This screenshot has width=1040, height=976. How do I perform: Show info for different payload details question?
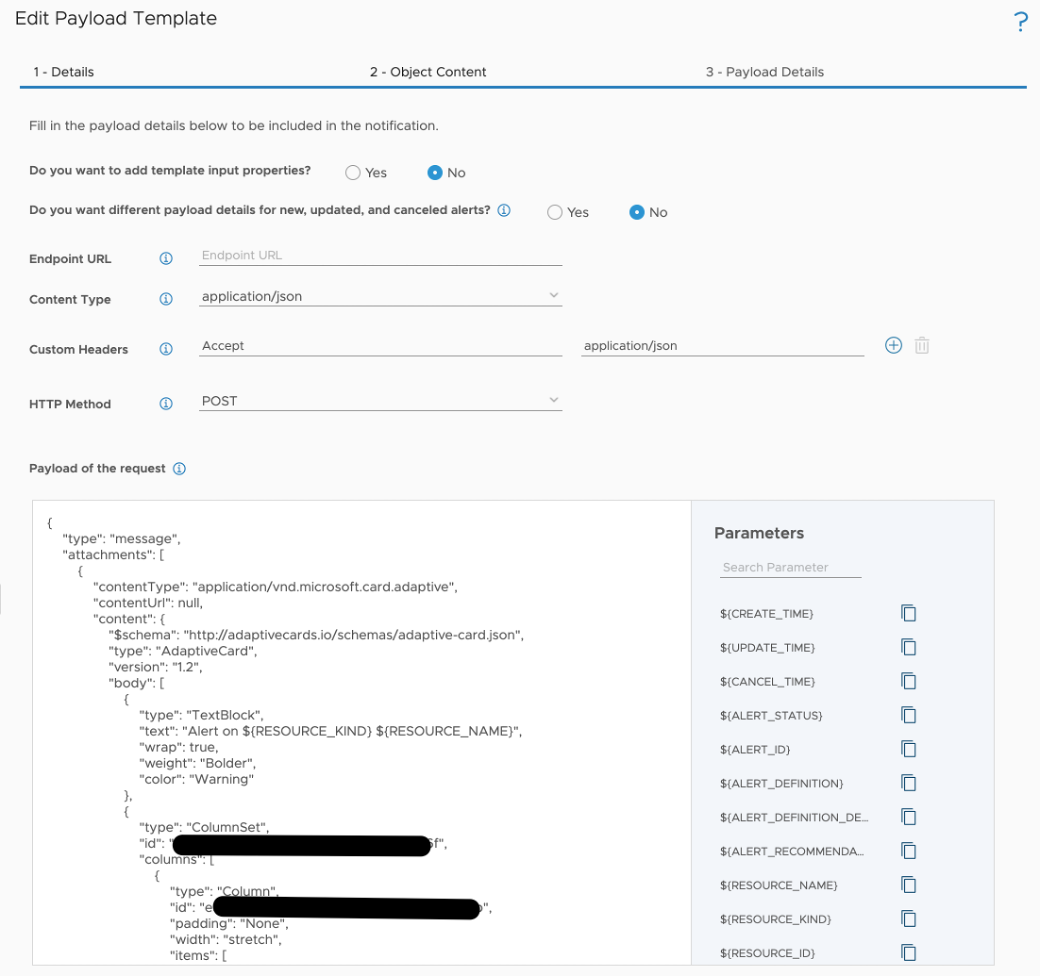pyautogui.click(x=504, y=210)
